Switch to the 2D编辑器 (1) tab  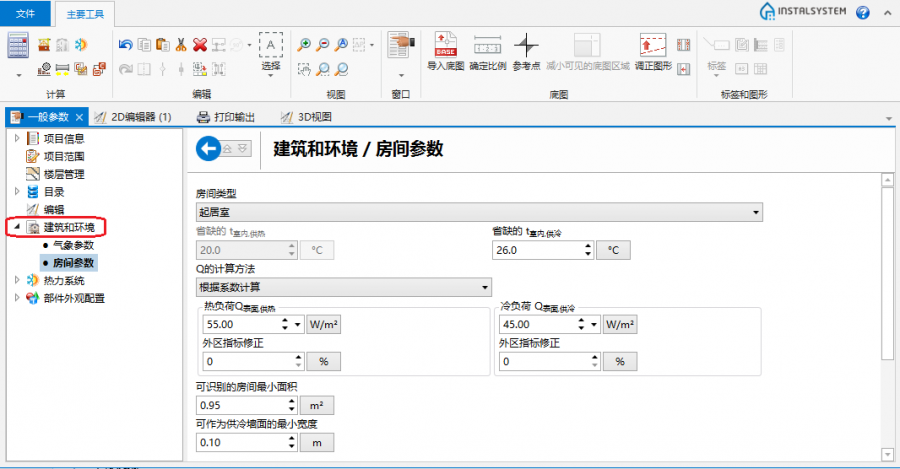pyautogui.click(x=133, y=116)
